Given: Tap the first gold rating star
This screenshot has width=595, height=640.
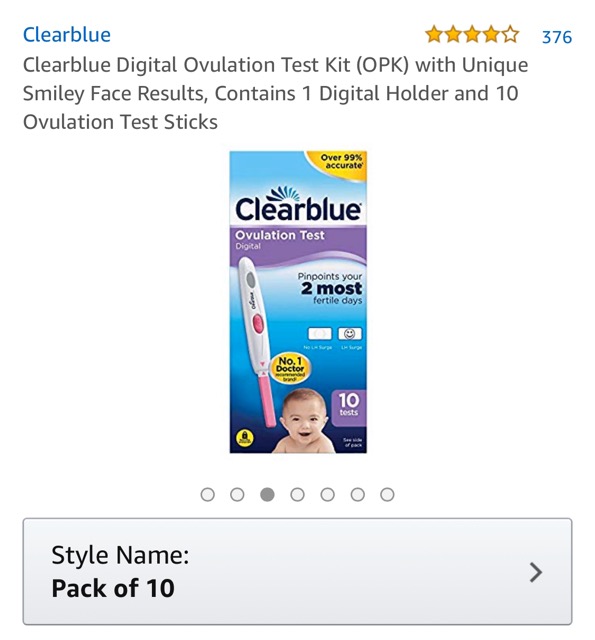Looking at the screenshot, I should click(x=434, y=34).
